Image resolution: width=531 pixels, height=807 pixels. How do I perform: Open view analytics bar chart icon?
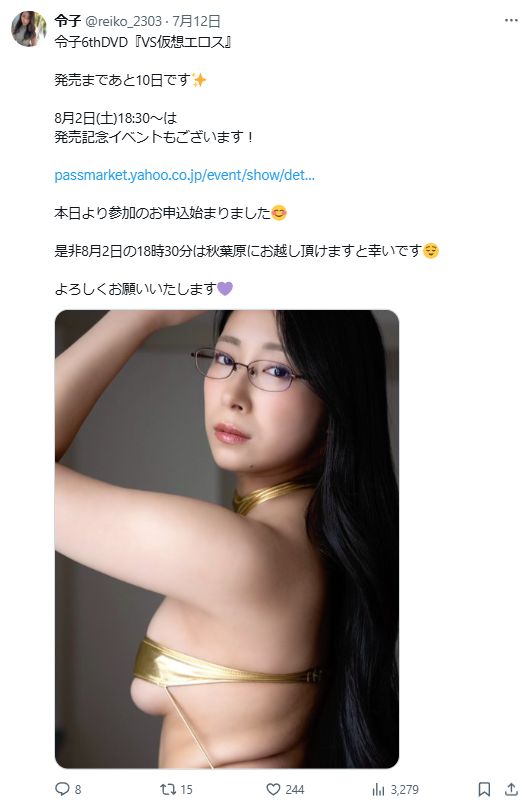[378, 789]
